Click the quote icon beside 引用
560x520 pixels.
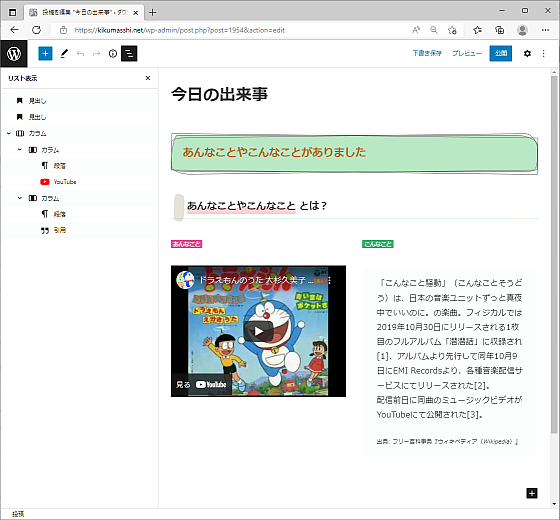pos(45,231)
